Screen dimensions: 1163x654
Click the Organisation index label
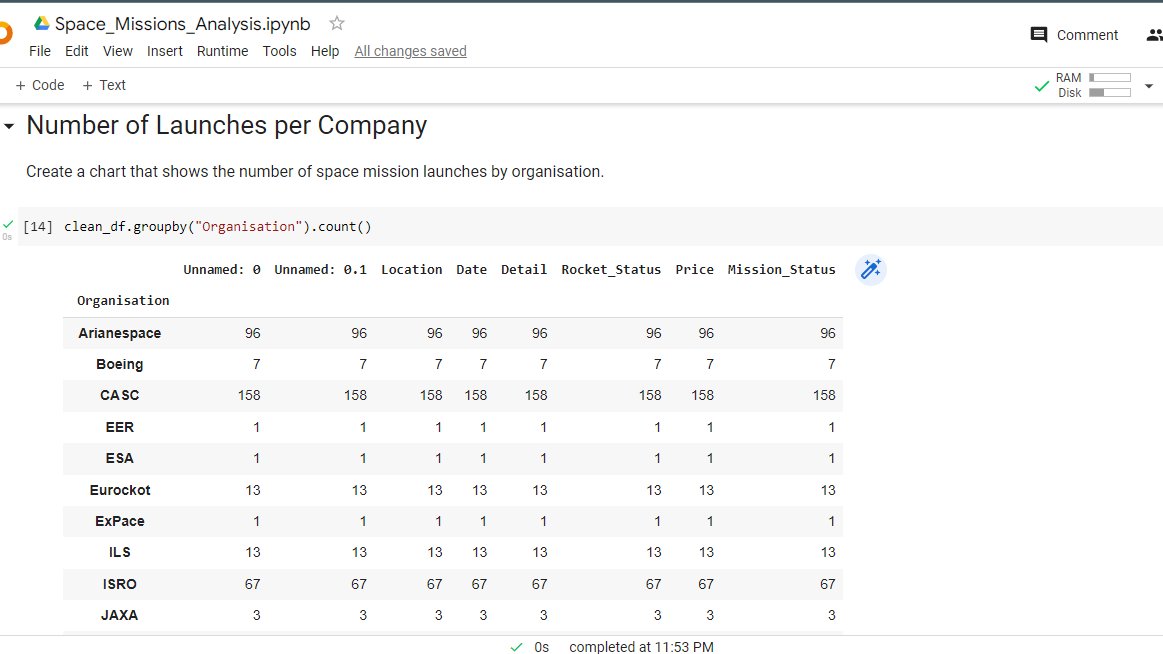click(123, 300)
